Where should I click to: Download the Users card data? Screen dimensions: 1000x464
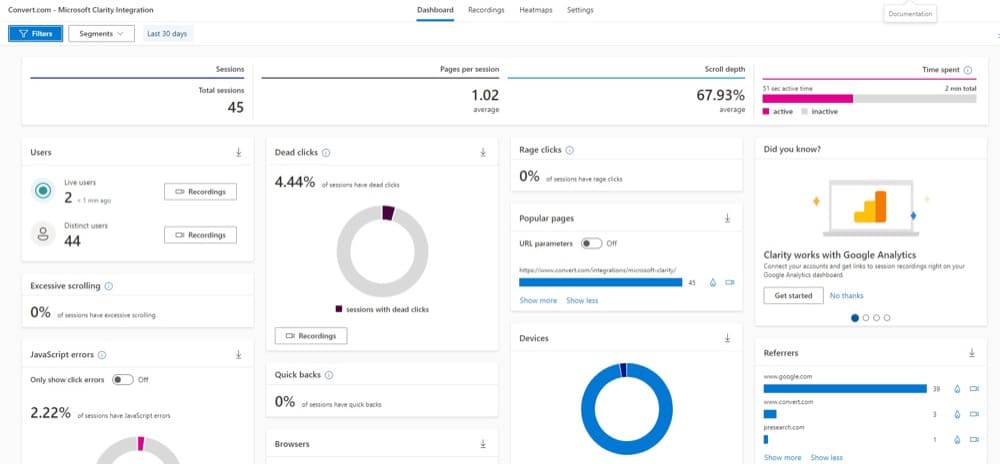(239, 152)
